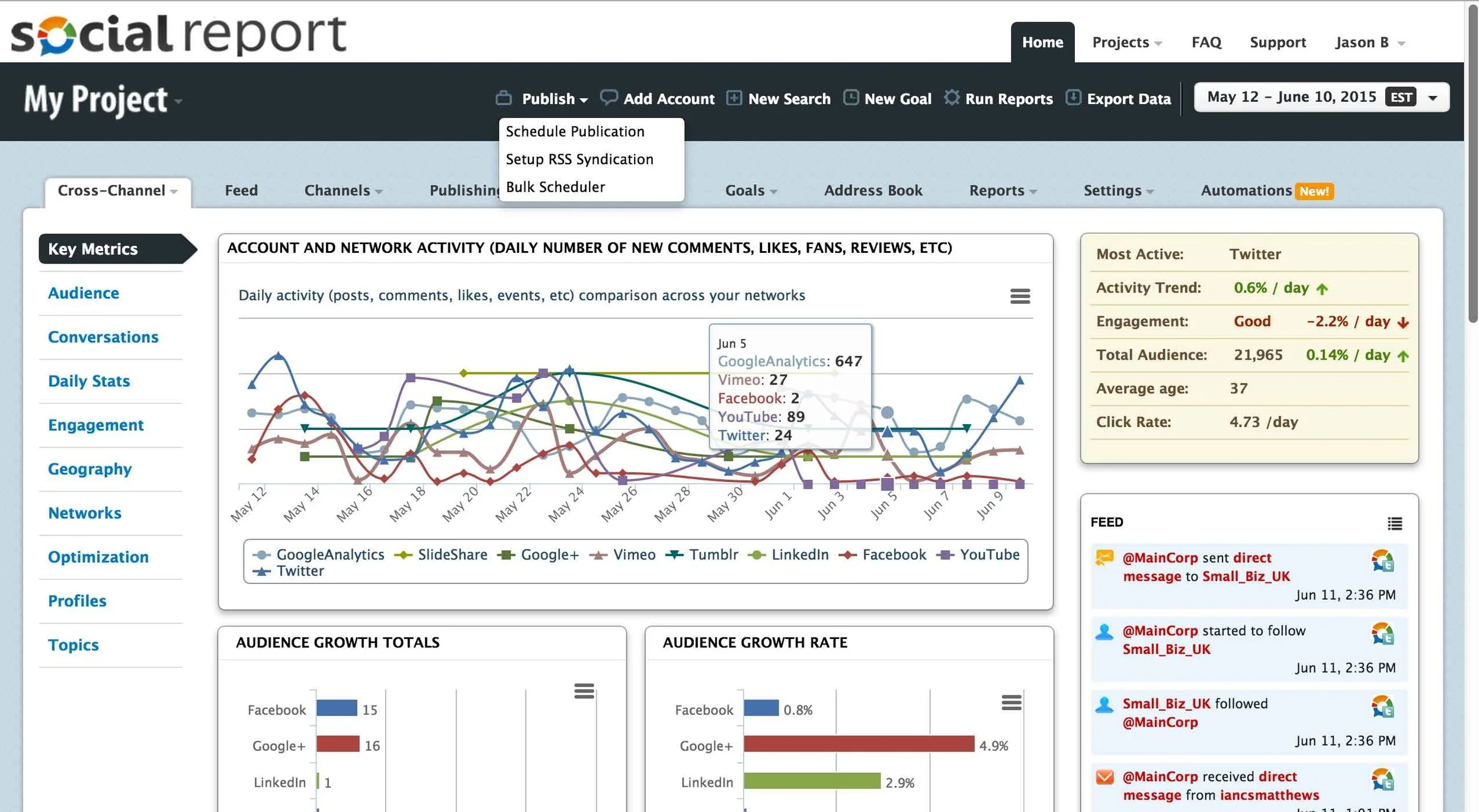Click the Jun 5 Twitter data point

click(887, 432)
